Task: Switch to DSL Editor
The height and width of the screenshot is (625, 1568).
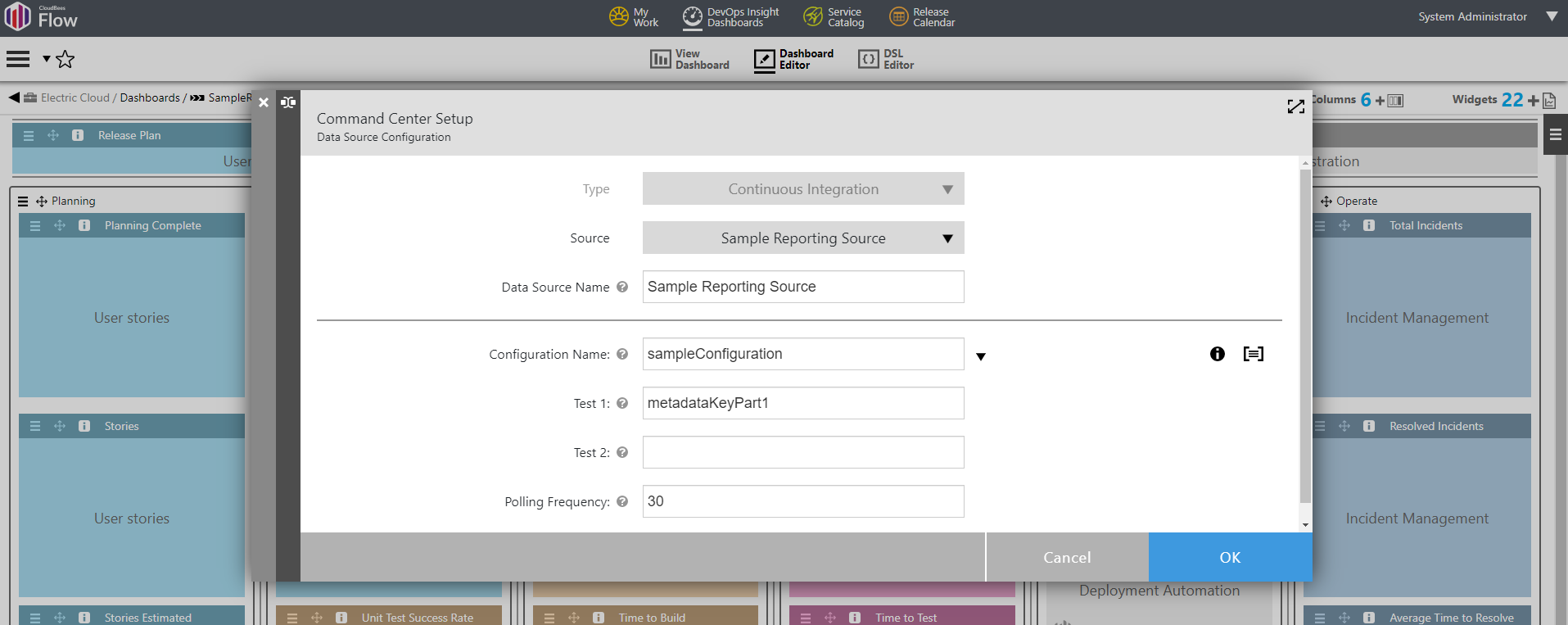Action: 886,59
